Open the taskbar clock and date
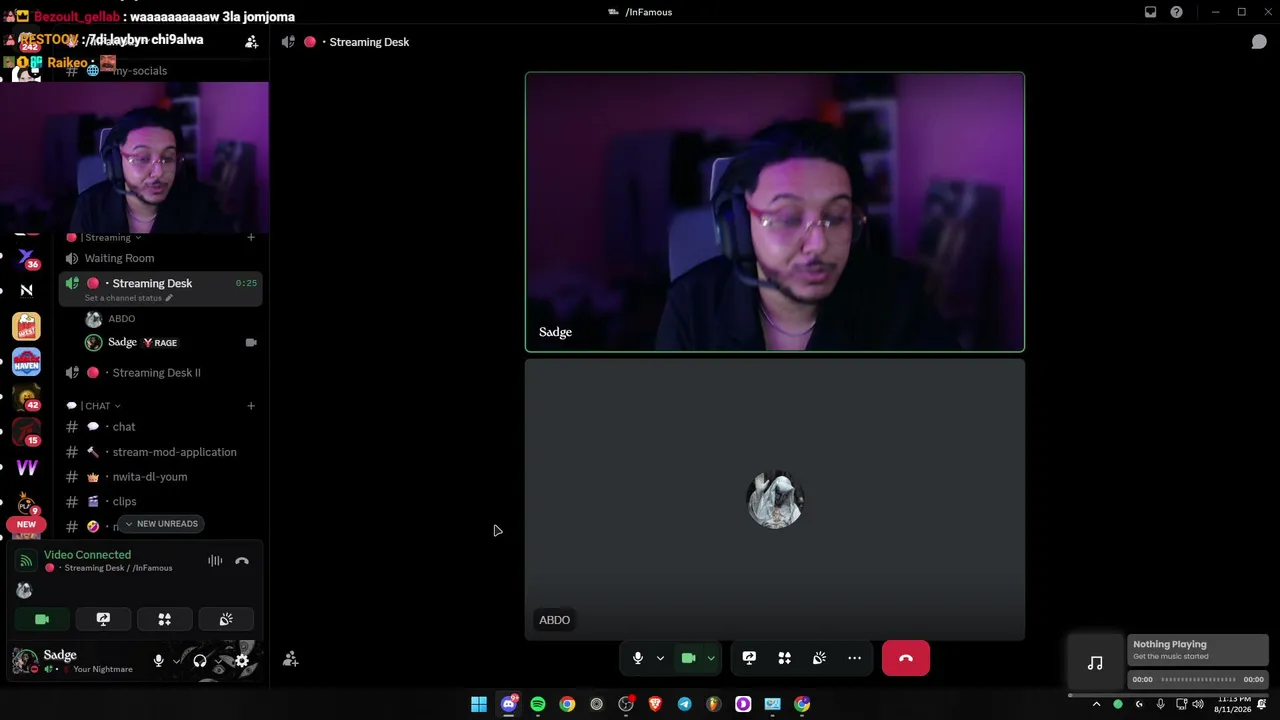 [x=1234, y=704]
